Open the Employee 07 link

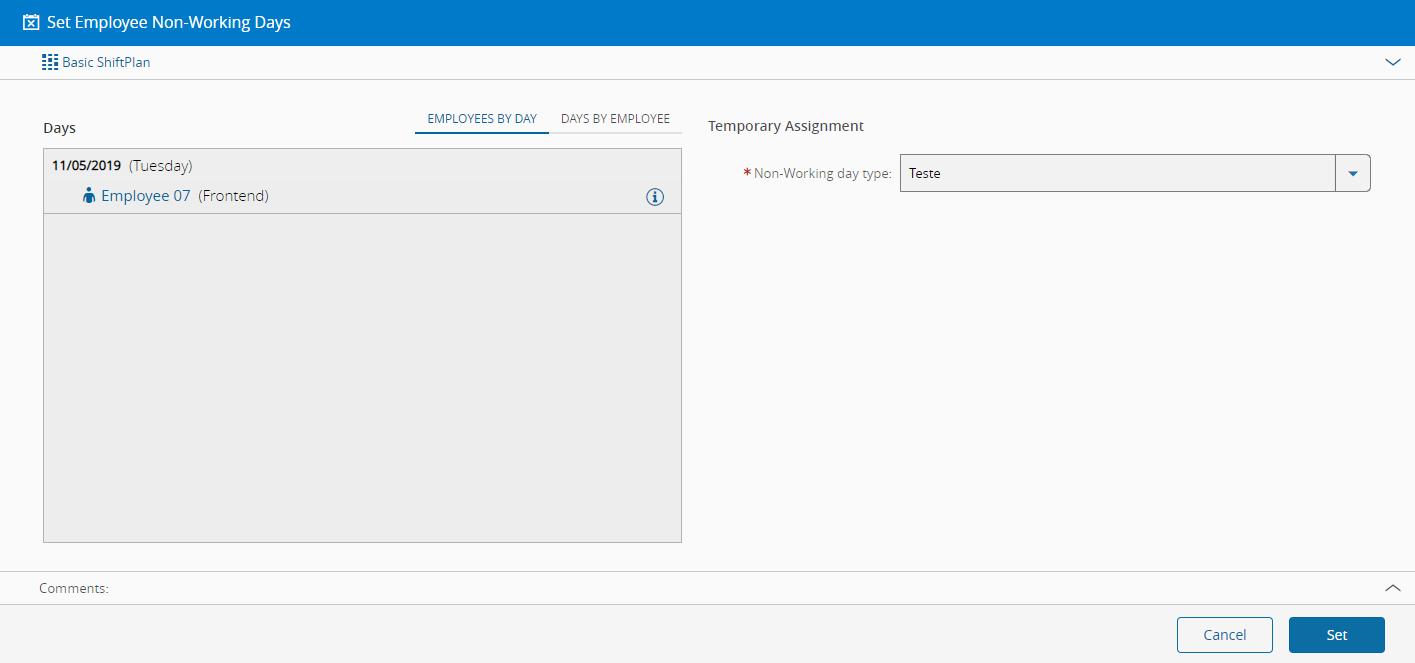coord(145,196)
